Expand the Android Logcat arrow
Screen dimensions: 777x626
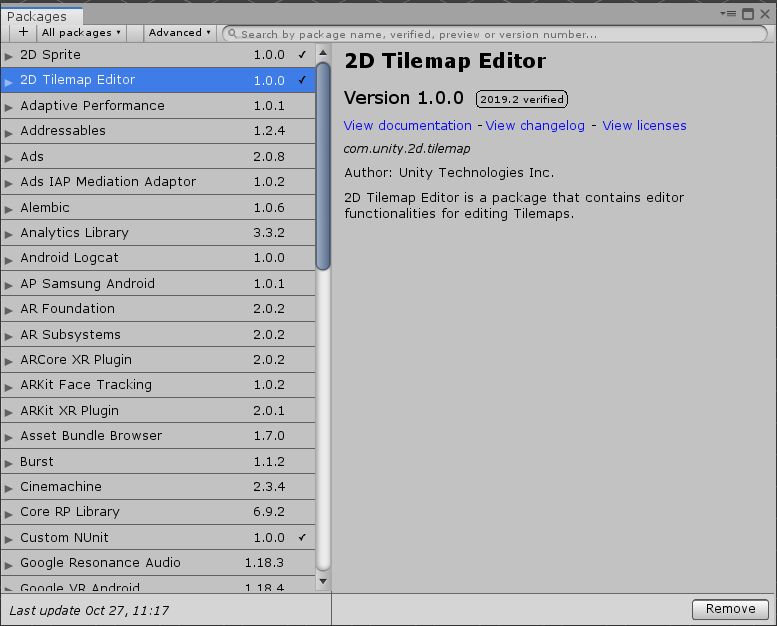[8, 260]
